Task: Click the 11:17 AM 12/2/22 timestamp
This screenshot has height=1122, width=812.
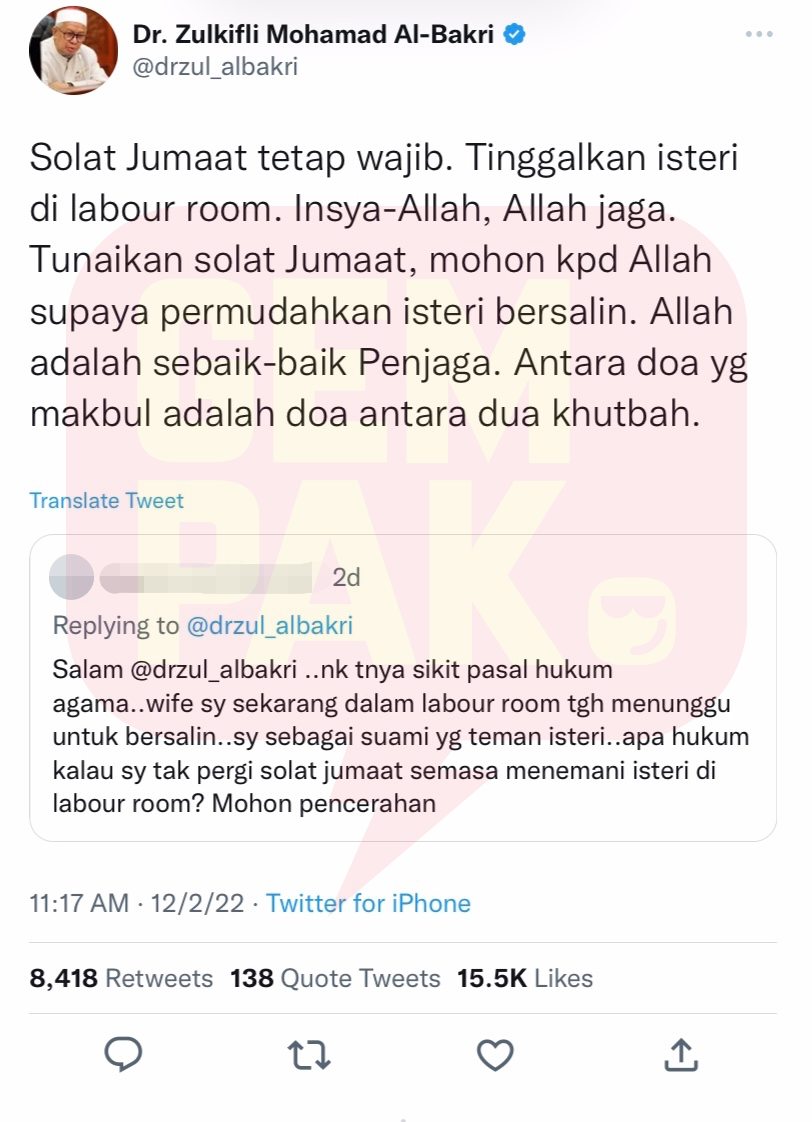Action: pyautogui.click(x=137, y=903)
